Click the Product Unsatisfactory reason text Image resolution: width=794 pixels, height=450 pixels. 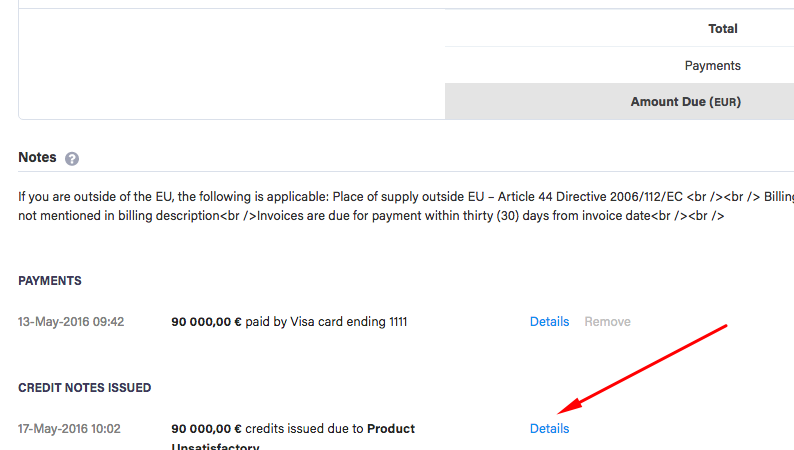pos(293,437)
